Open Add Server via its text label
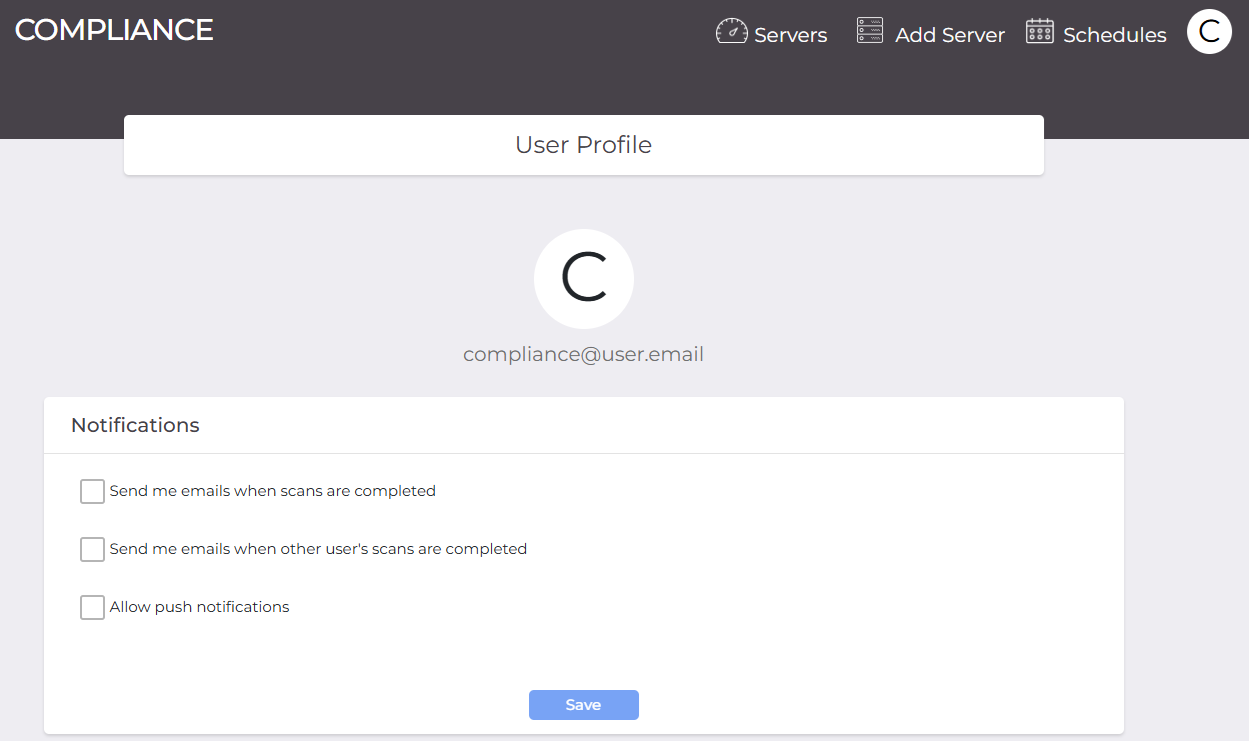 coord(949,35)
